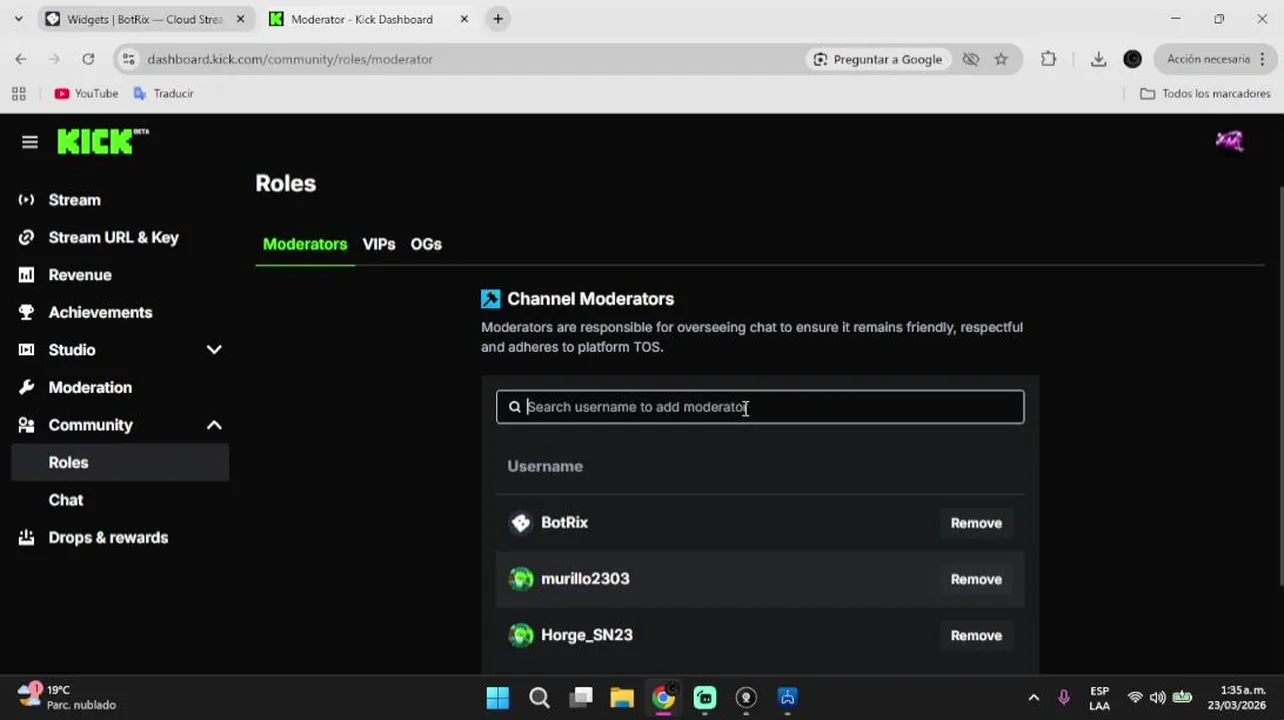The height and width of the screenshot is (720, 1284).
Task: Reload the current browser page
Action: (x=88, y=59)
